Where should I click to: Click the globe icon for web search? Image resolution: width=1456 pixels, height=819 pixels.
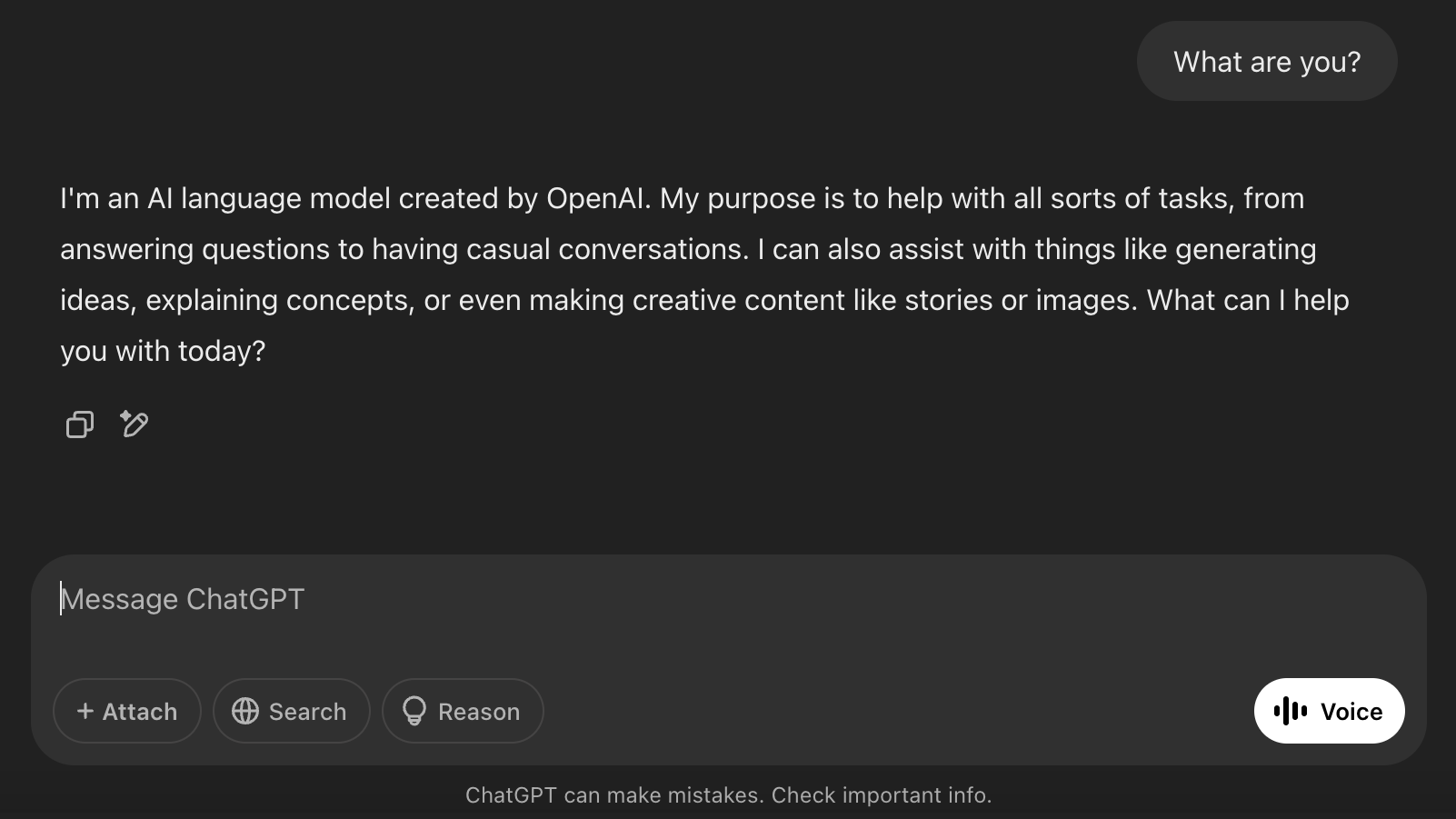[x=245, y=711]
